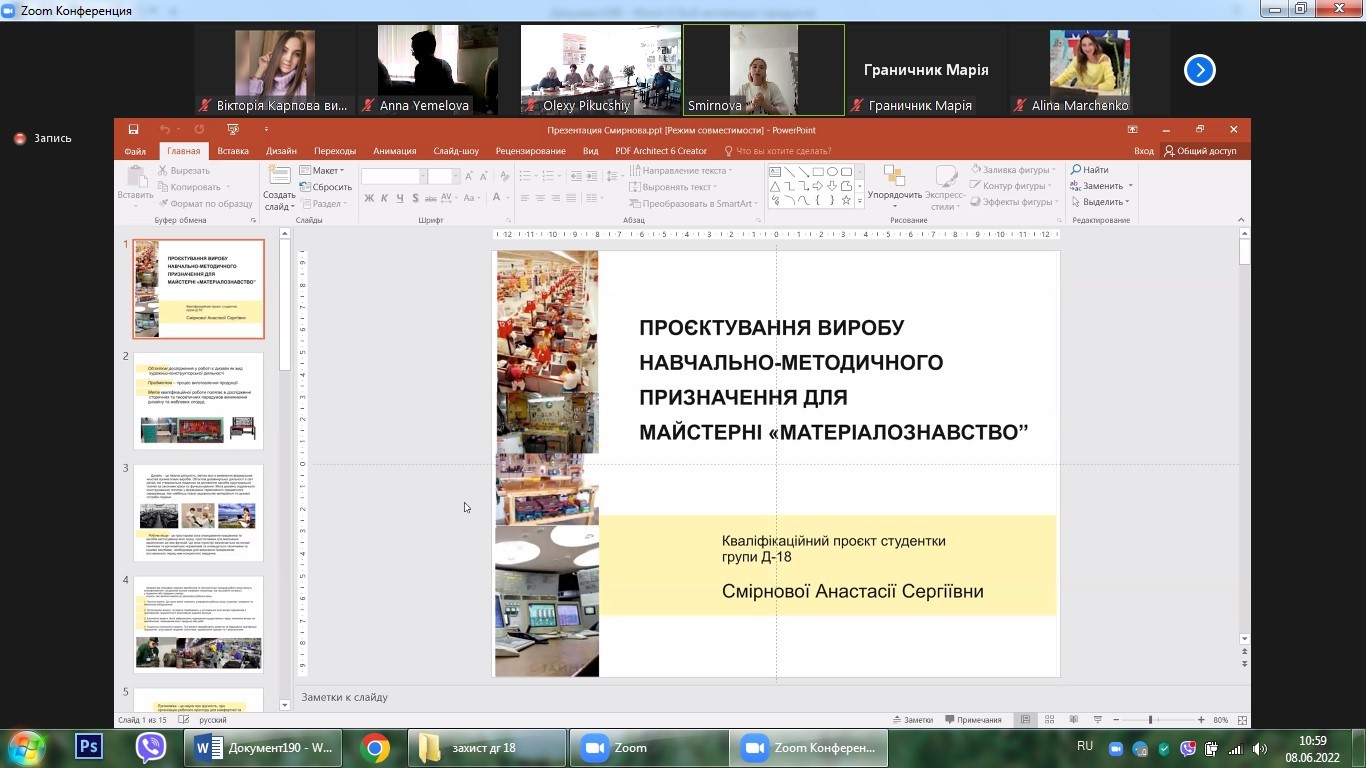Zoom in with plus button
The width and height of the screenshot is (1366, 768).
(x=1201, y=720)
